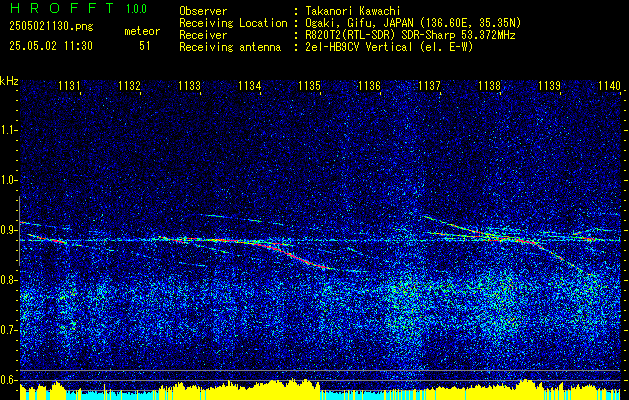Click the Receiver field label
629x400 pixels.
[203, 35]
